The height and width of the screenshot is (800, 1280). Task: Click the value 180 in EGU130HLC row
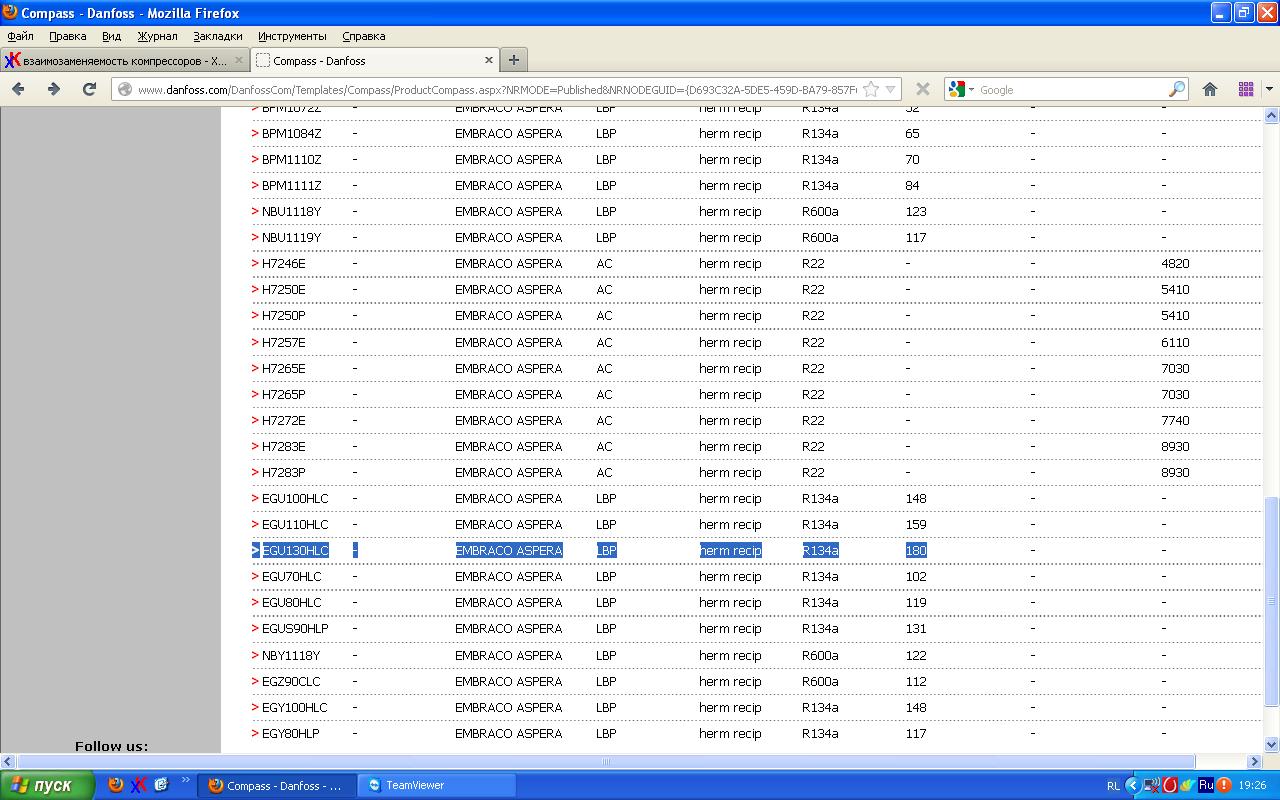click(x=916, y=550)
